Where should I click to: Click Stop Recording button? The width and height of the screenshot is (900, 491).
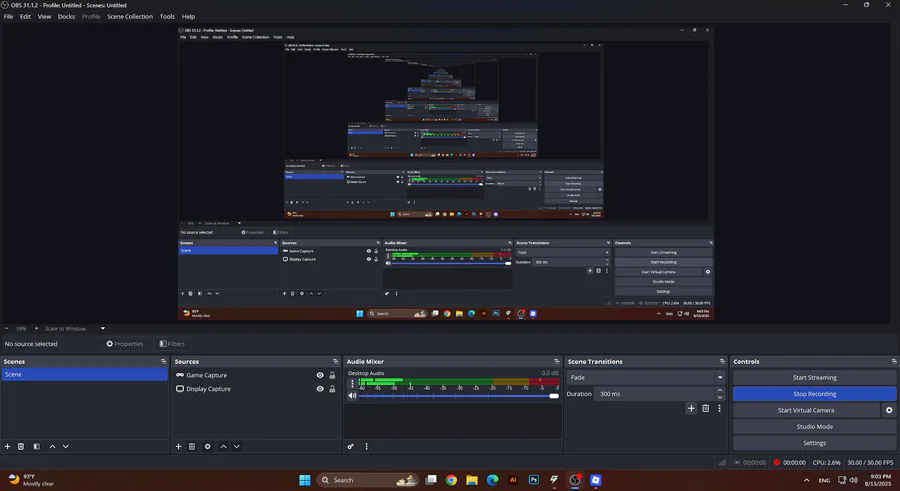click(814, 394)
